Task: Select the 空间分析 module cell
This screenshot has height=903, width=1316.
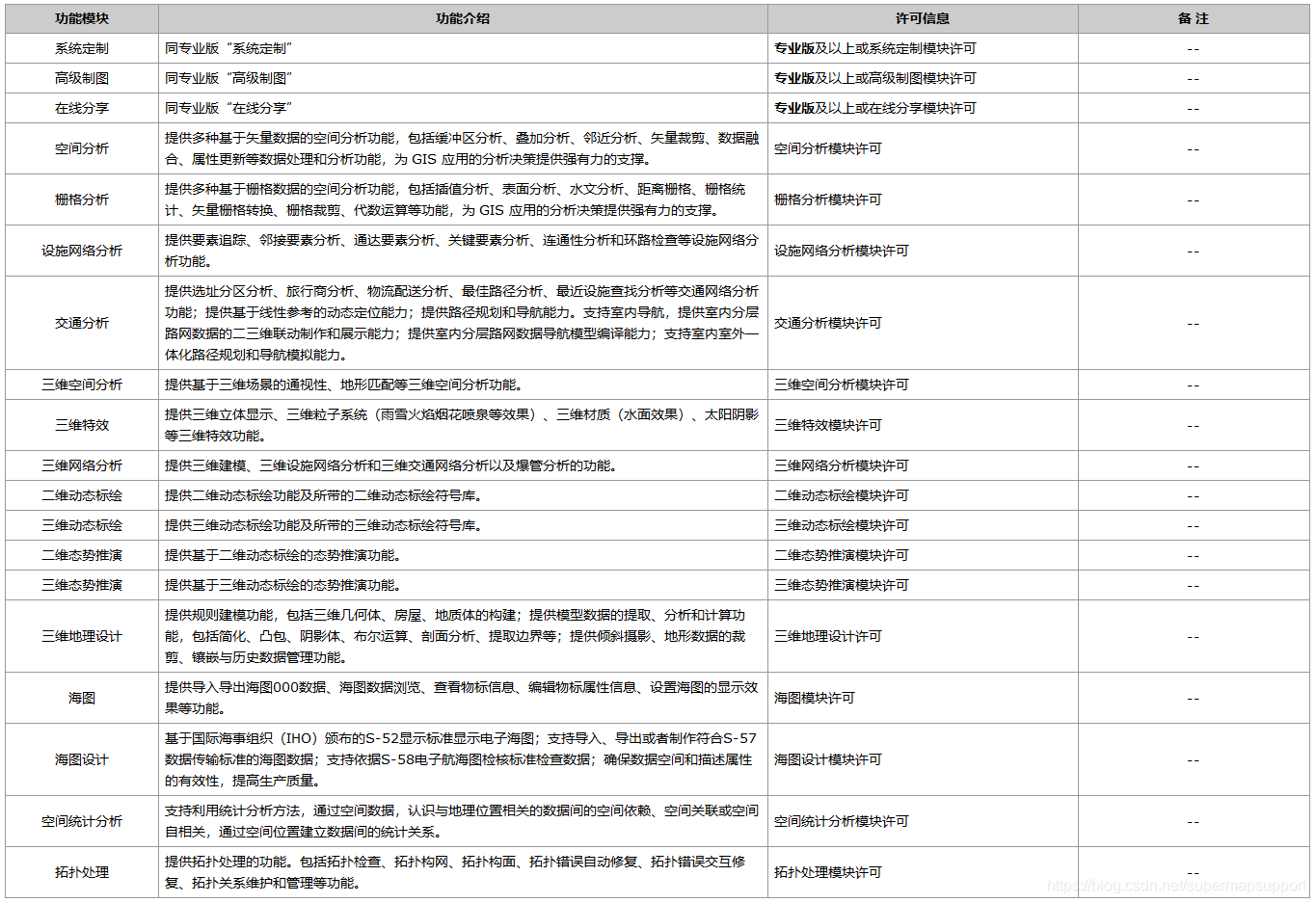Action: (82, 148)
